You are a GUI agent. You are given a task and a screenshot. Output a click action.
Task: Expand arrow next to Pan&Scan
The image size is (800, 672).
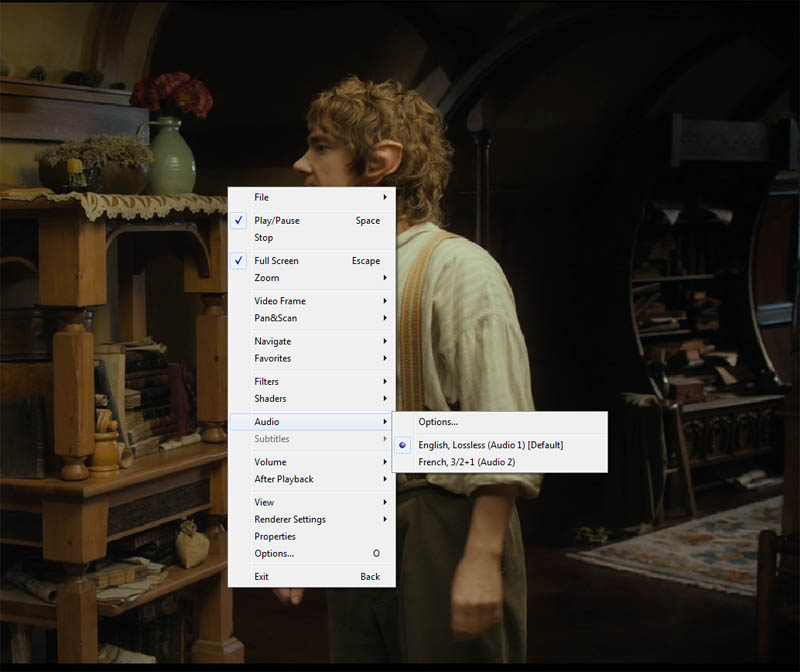coord(385,318)
